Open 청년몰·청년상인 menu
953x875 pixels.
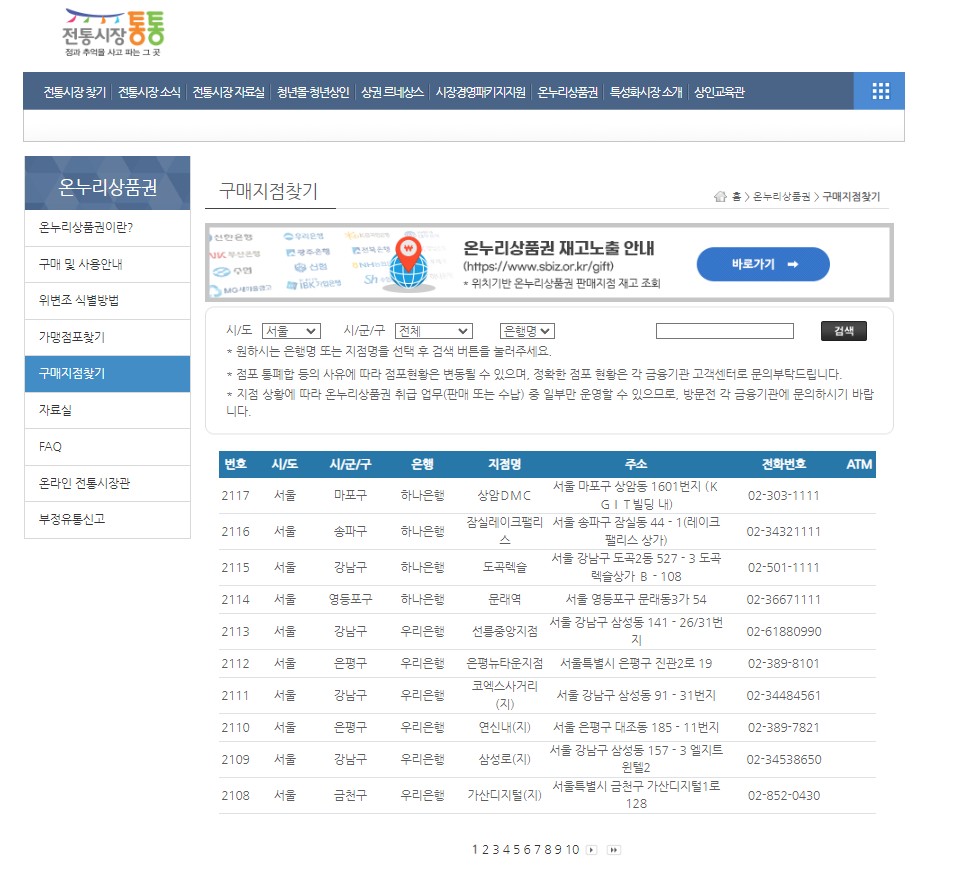(x=313, y=92)
